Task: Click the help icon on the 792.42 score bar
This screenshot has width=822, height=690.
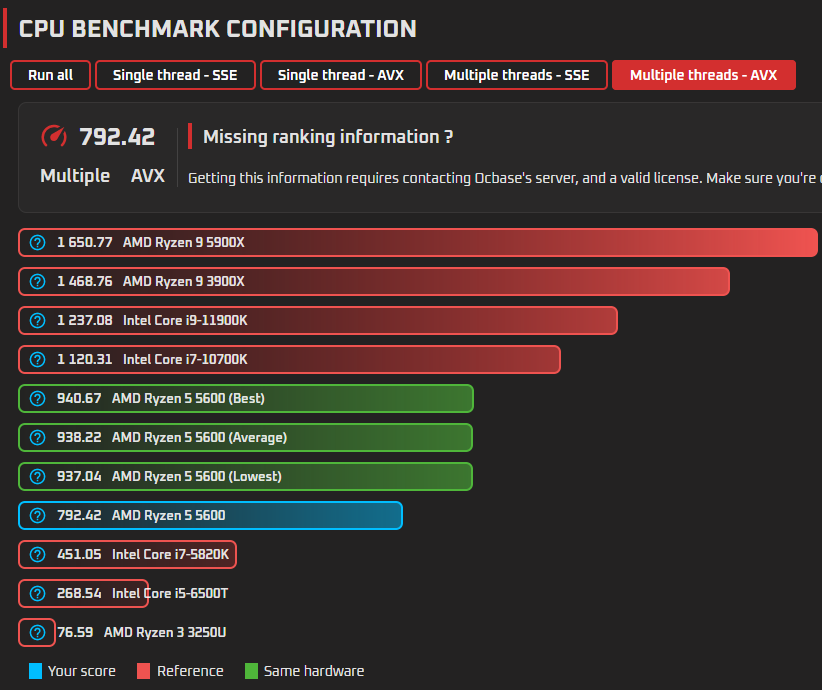Action: click(x=37, y=515)
